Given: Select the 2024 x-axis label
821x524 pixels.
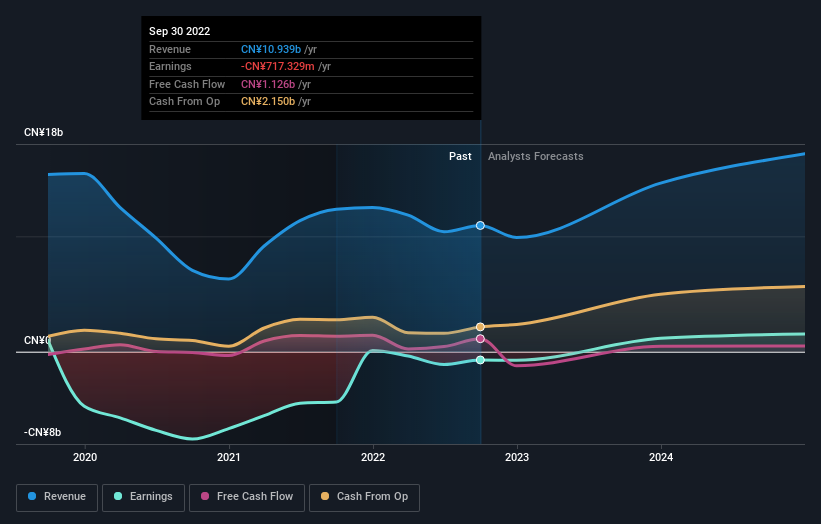Looking at the screenshot, I should (x=661, y=458).
